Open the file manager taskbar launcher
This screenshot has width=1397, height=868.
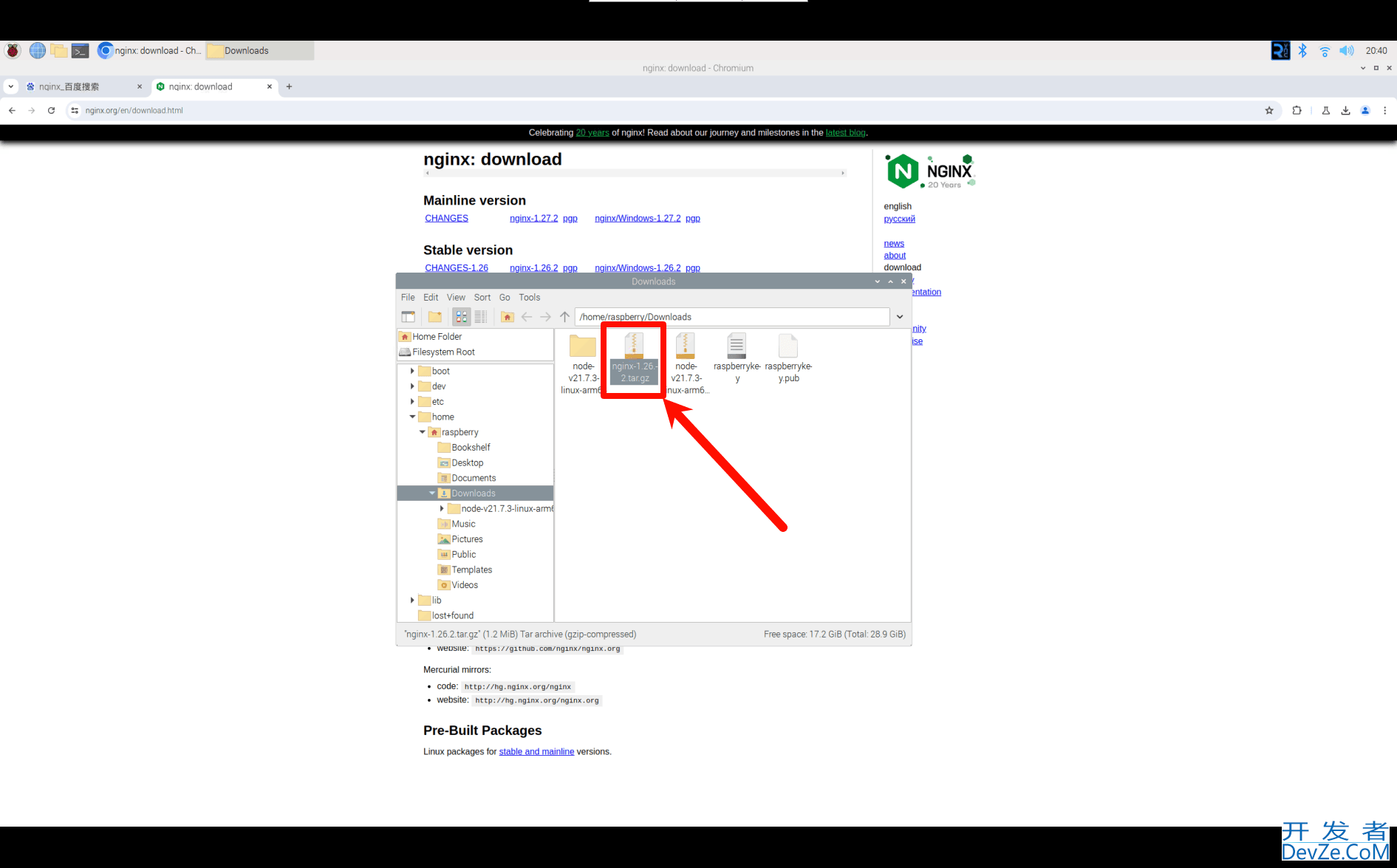tap(59, 50)
